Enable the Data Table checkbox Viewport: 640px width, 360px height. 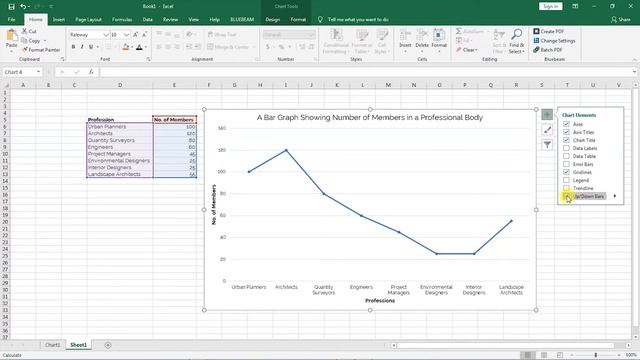(x=567, y=156)
